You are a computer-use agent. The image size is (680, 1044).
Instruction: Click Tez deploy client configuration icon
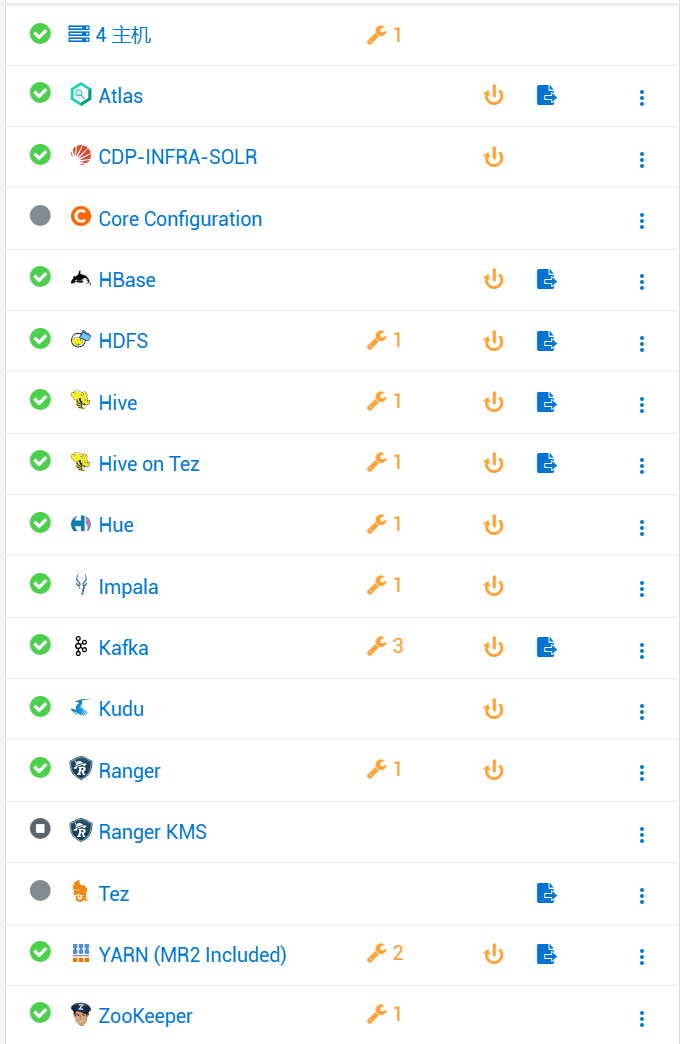[546, 892]
